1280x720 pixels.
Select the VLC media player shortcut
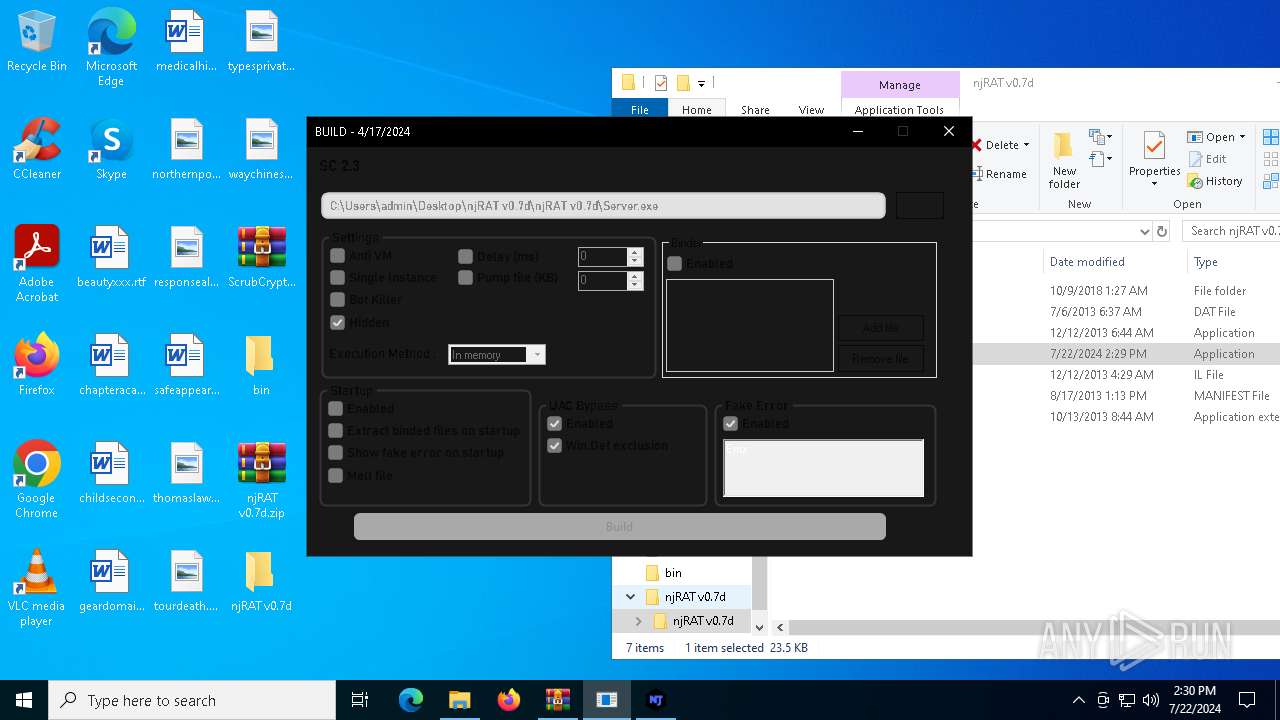37,588
